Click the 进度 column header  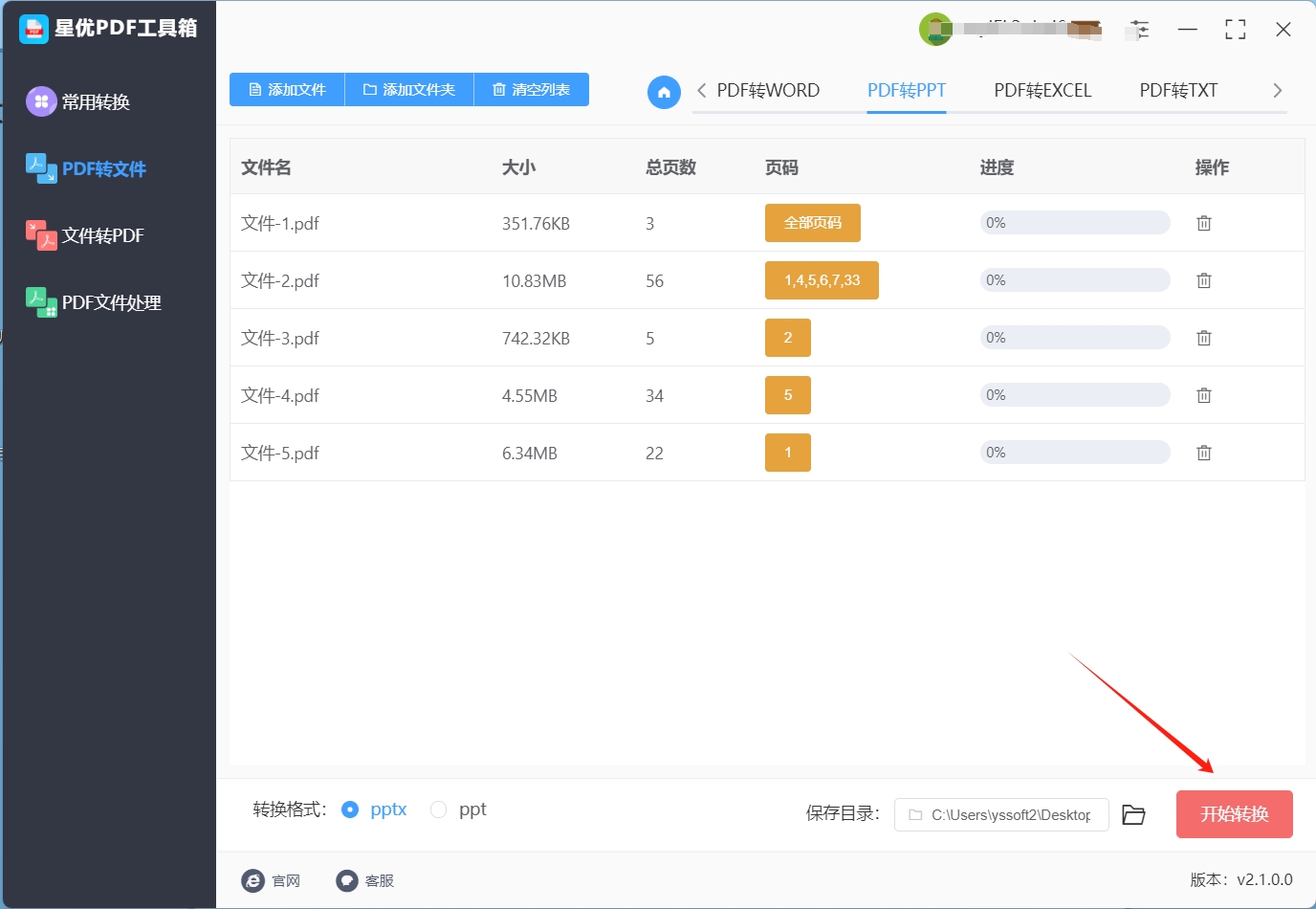coord(997,167)
